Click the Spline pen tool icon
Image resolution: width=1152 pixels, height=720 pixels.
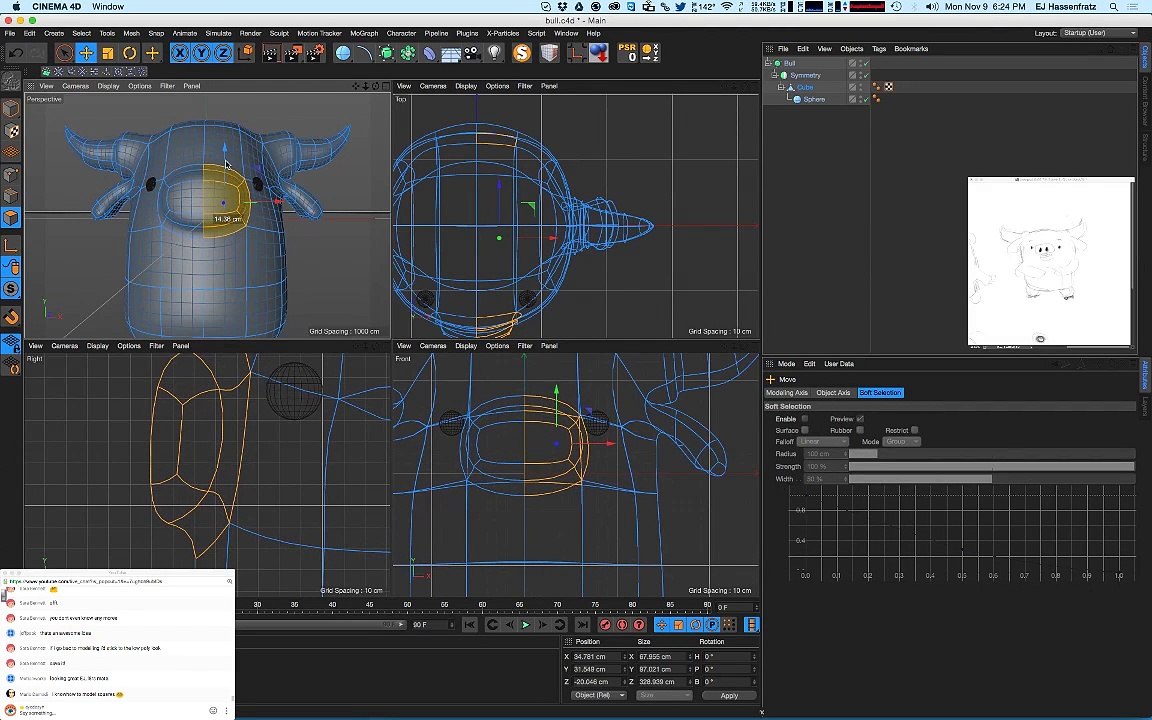(364, 53)
